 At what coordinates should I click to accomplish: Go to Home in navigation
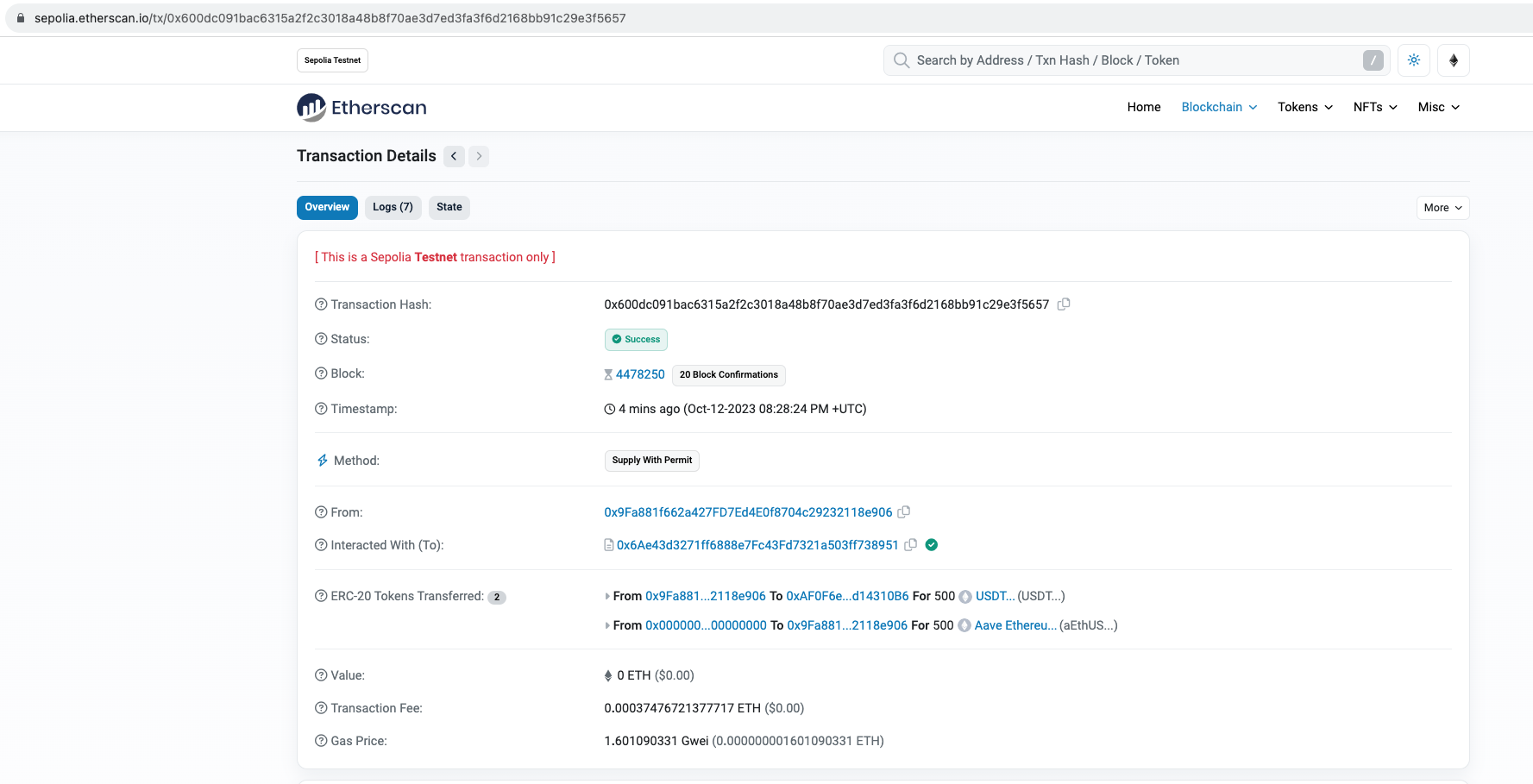1144,107
